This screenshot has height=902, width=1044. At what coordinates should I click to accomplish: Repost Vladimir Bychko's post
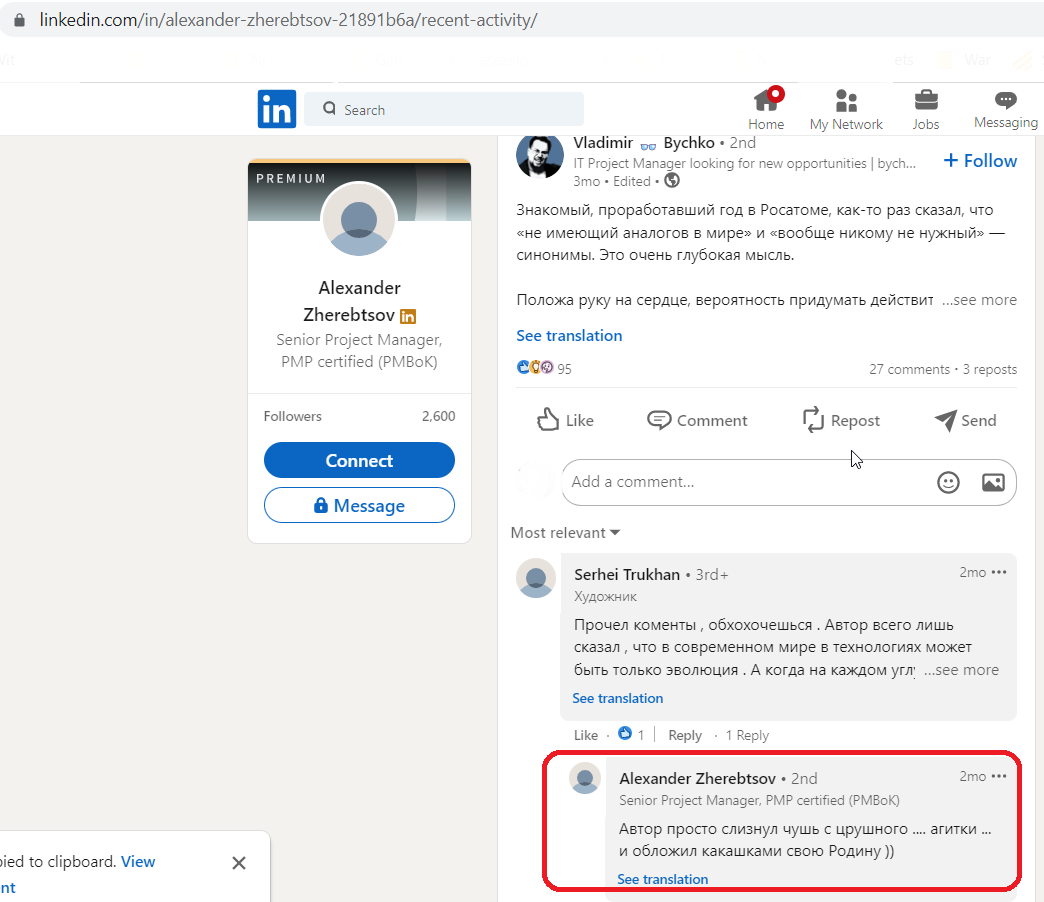[841, 420]
